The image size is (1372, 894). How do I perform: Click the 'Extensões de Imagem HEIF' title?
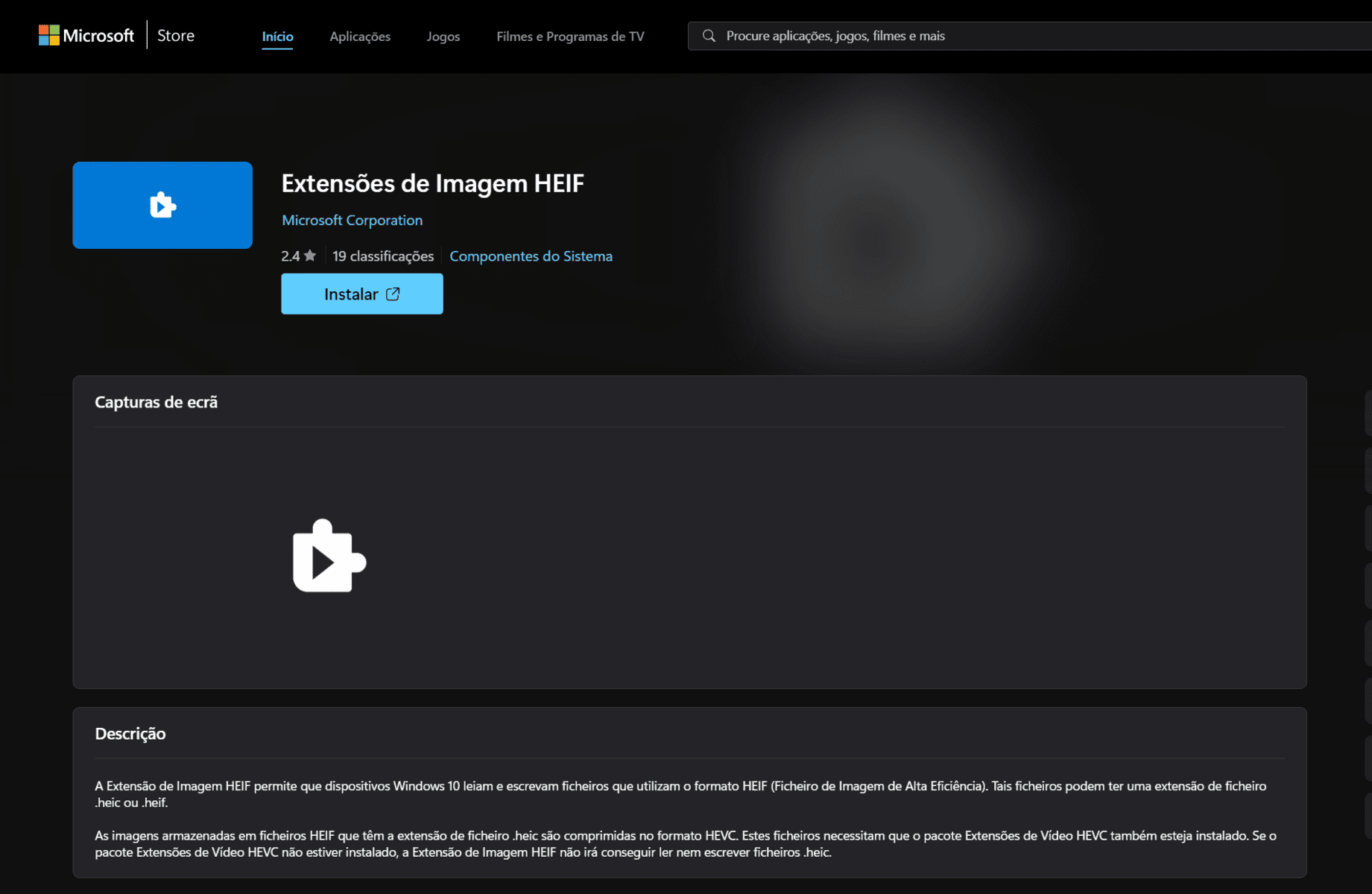click(432, 183)
